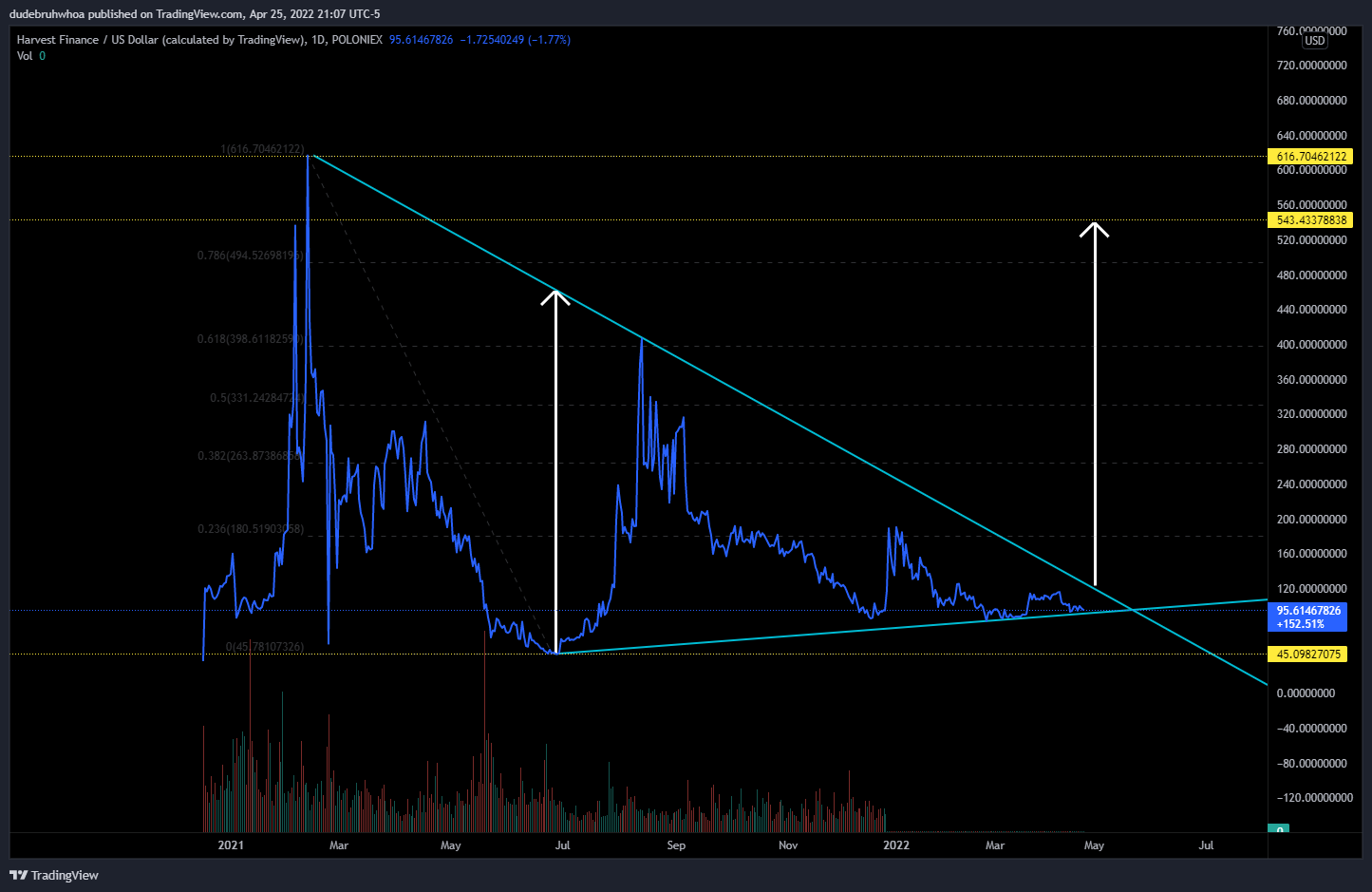The image size is (1372, 892).
Task: Click the last price value 95.61467826 in header
Action: (422, 40)
